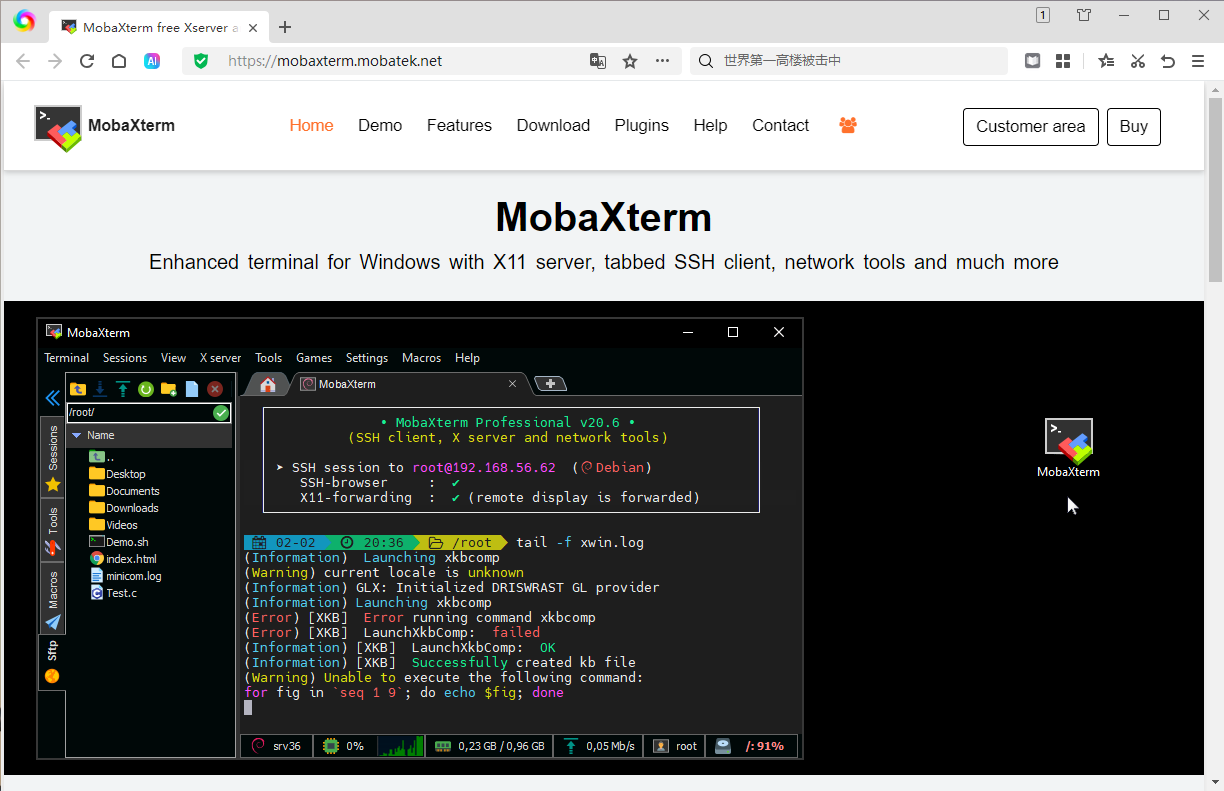
Task: Click the Buy button
Action: click(x=1134, y=127)
